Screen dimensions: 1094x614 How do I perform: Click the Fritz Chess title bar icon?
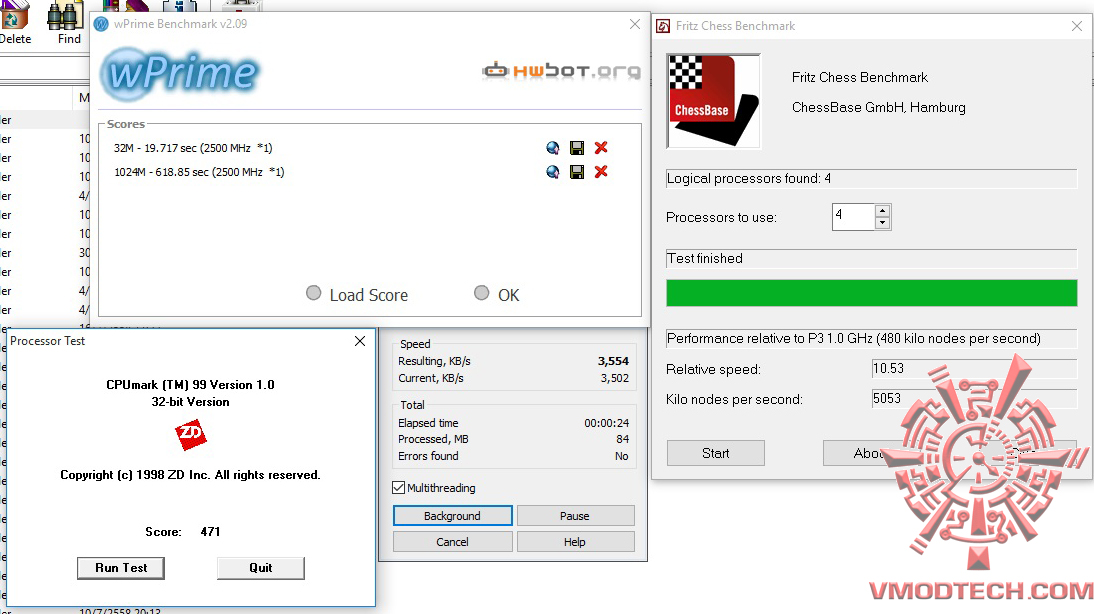664,27
